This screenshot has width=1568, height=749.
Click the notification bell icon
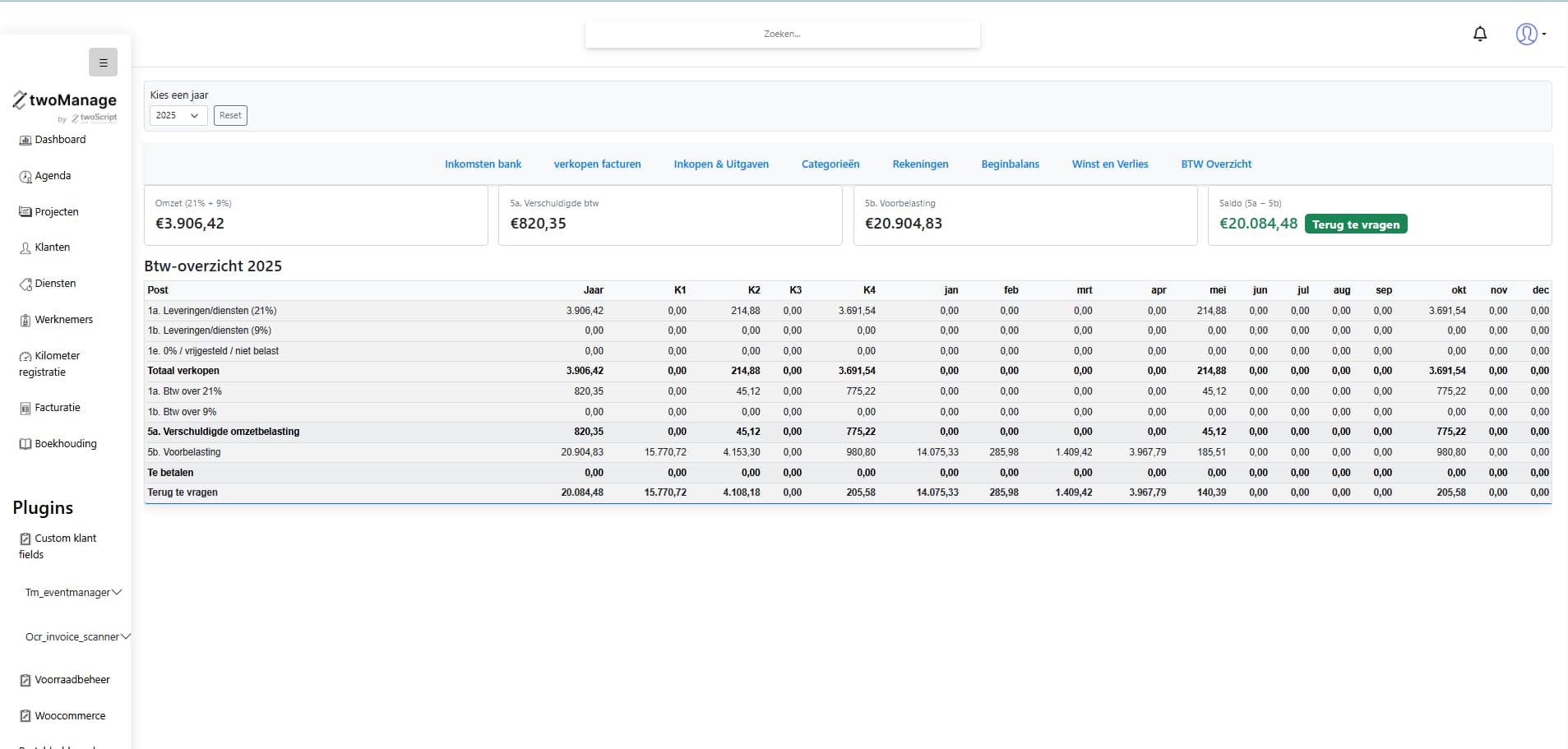tap(1480, 34)
